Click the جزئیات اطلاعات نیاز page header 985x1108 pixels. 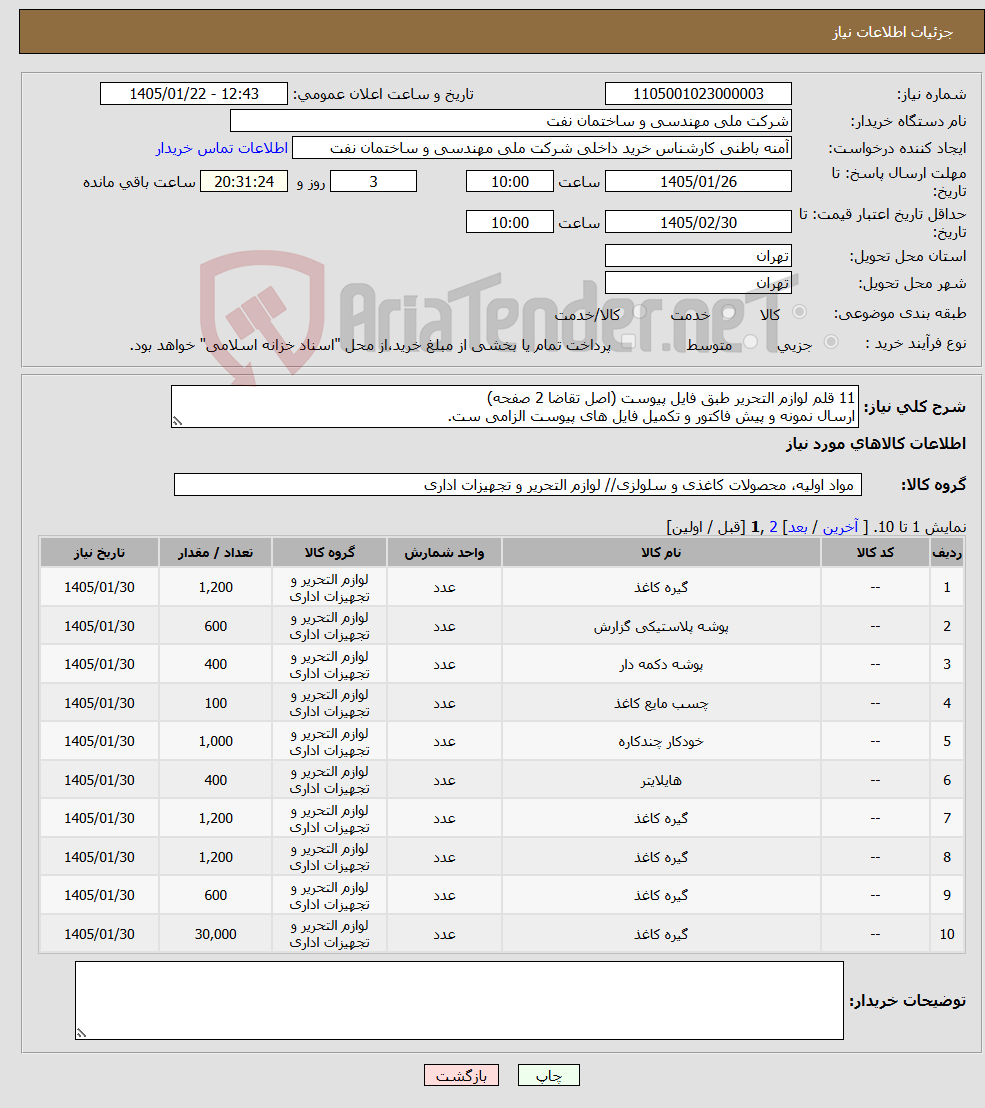(892, 33)
